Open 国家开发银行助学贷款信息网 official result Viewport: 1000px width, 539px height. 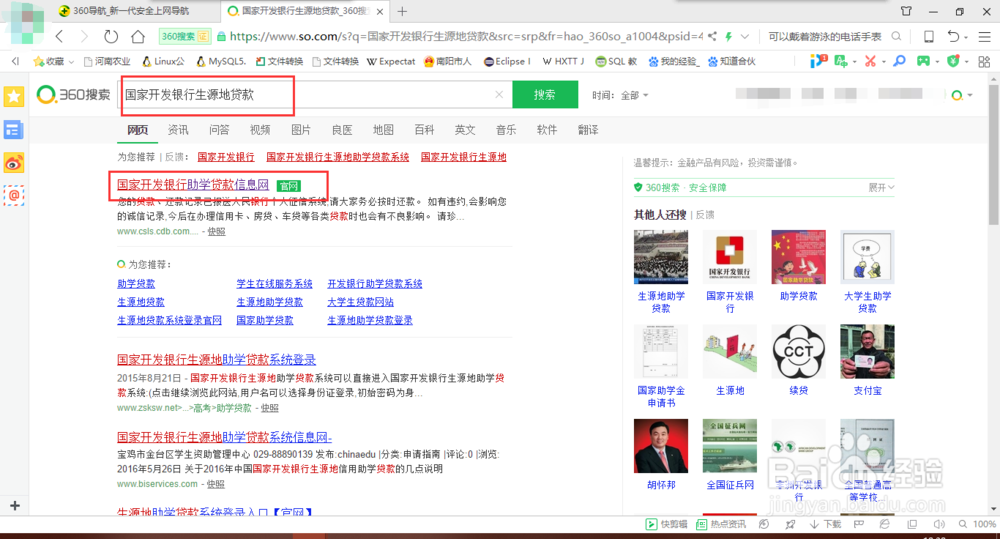point(193,185)
